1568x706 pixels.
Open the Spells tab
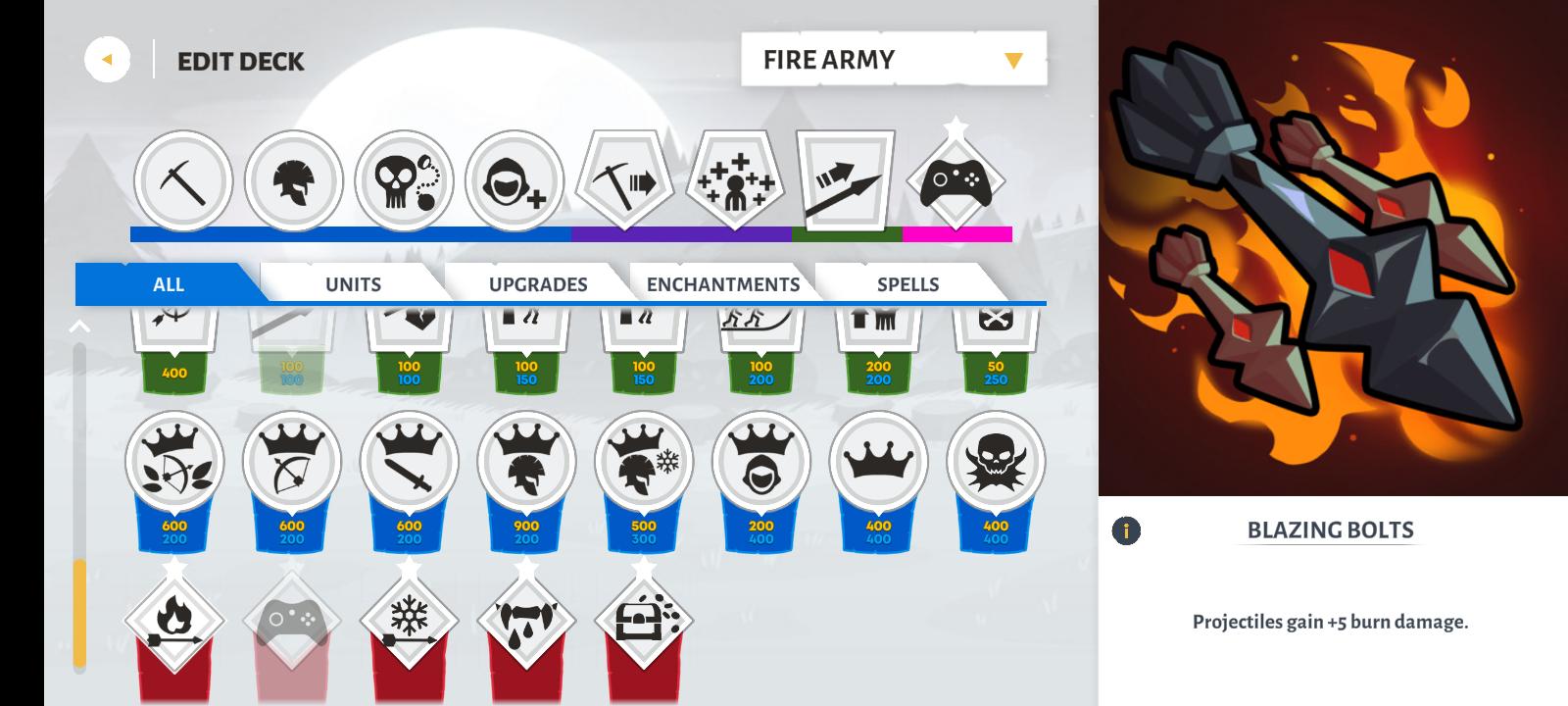pyautogui.click(x=907, y=284)
